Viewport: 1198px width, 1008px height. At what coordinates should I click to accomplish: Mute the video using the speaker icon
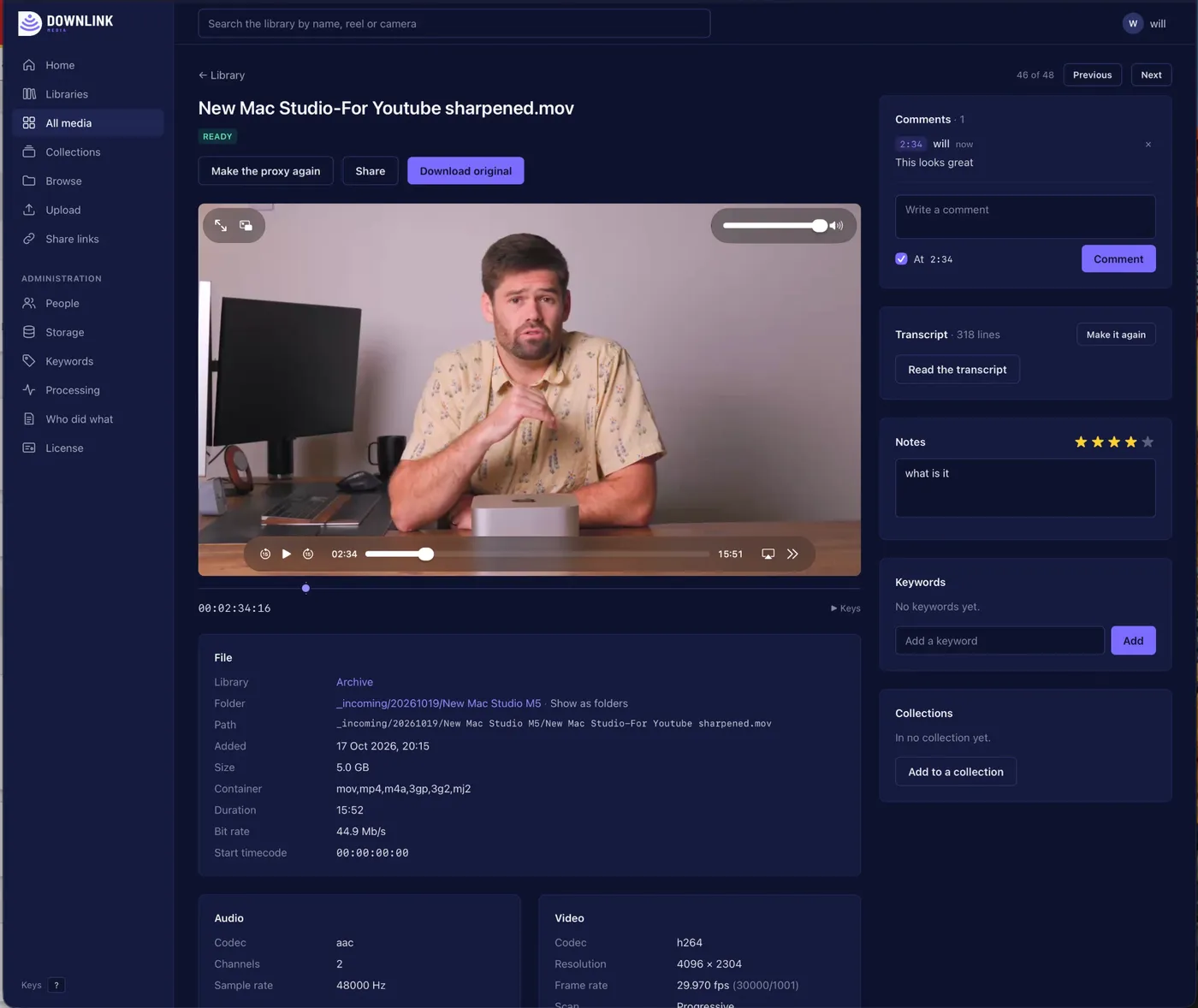(x=837, y=226)
